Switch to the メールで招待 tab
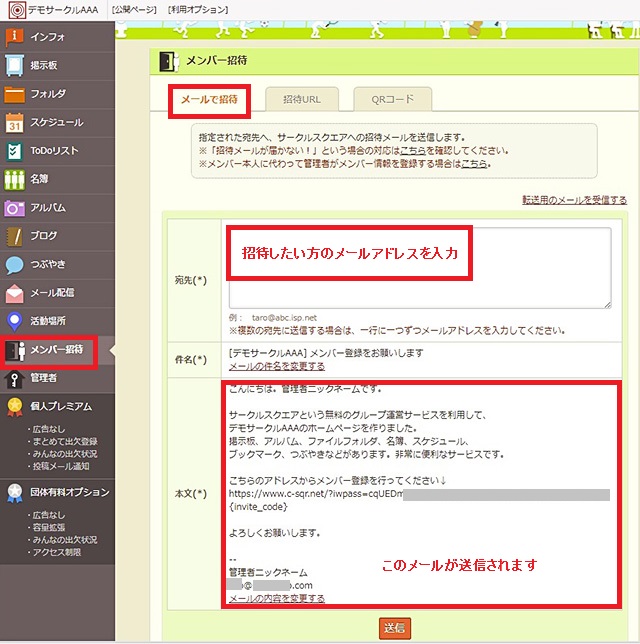 coord(209,99)
